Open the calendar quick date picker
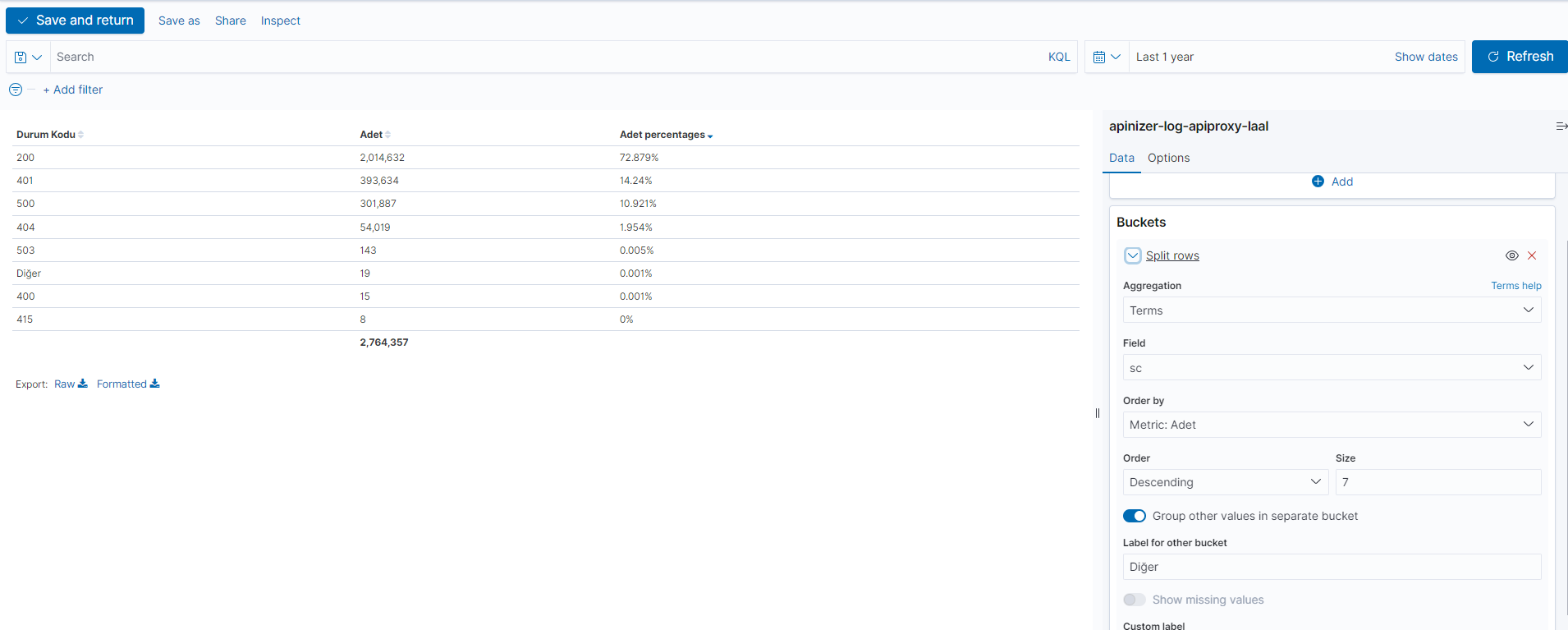1568x630 pixels. (1106, 57)
